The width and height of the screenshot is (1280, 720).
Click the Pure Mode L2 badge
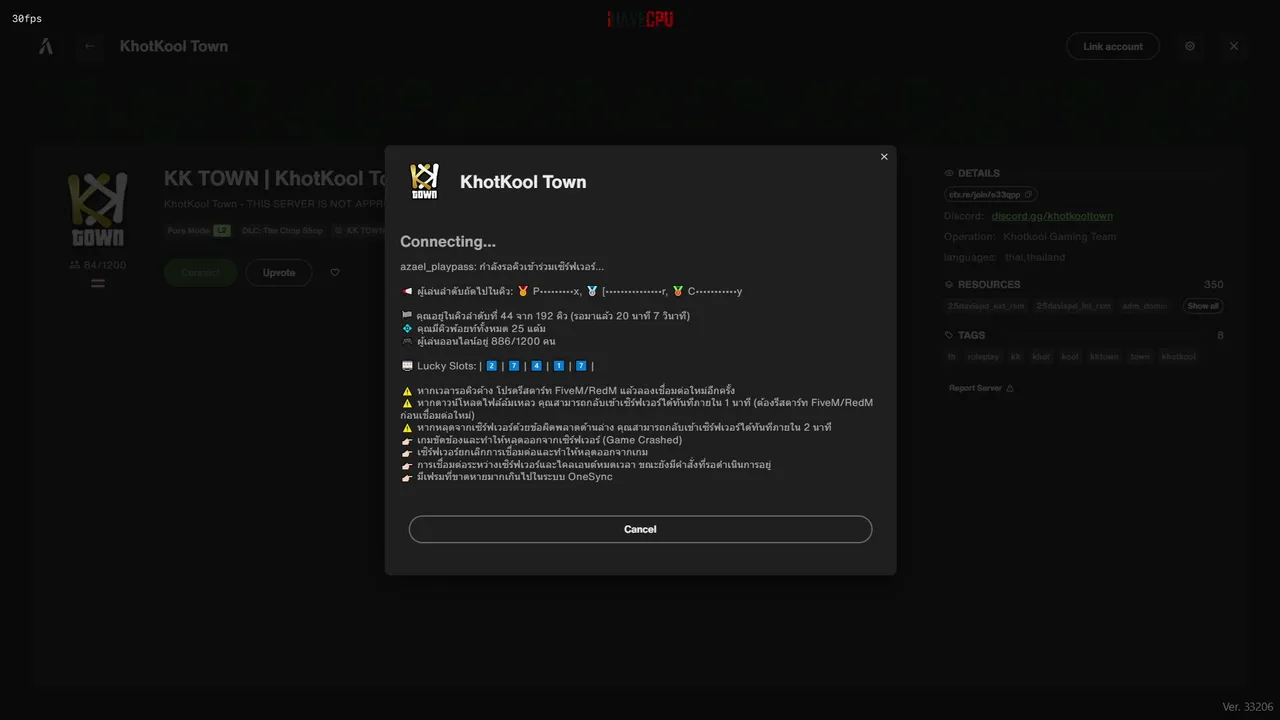click(199, 230)
